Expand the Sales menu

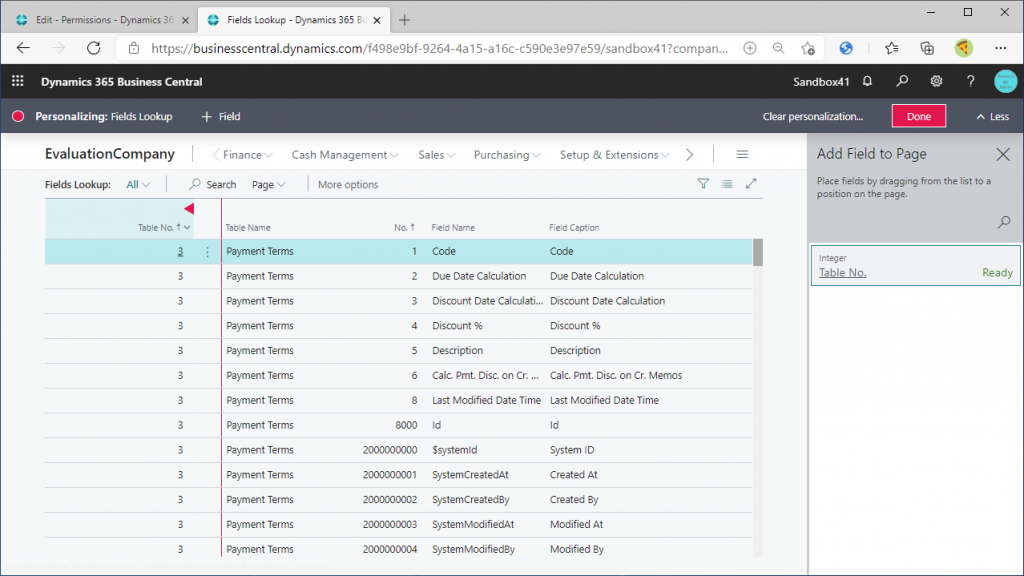pos(437,155)
